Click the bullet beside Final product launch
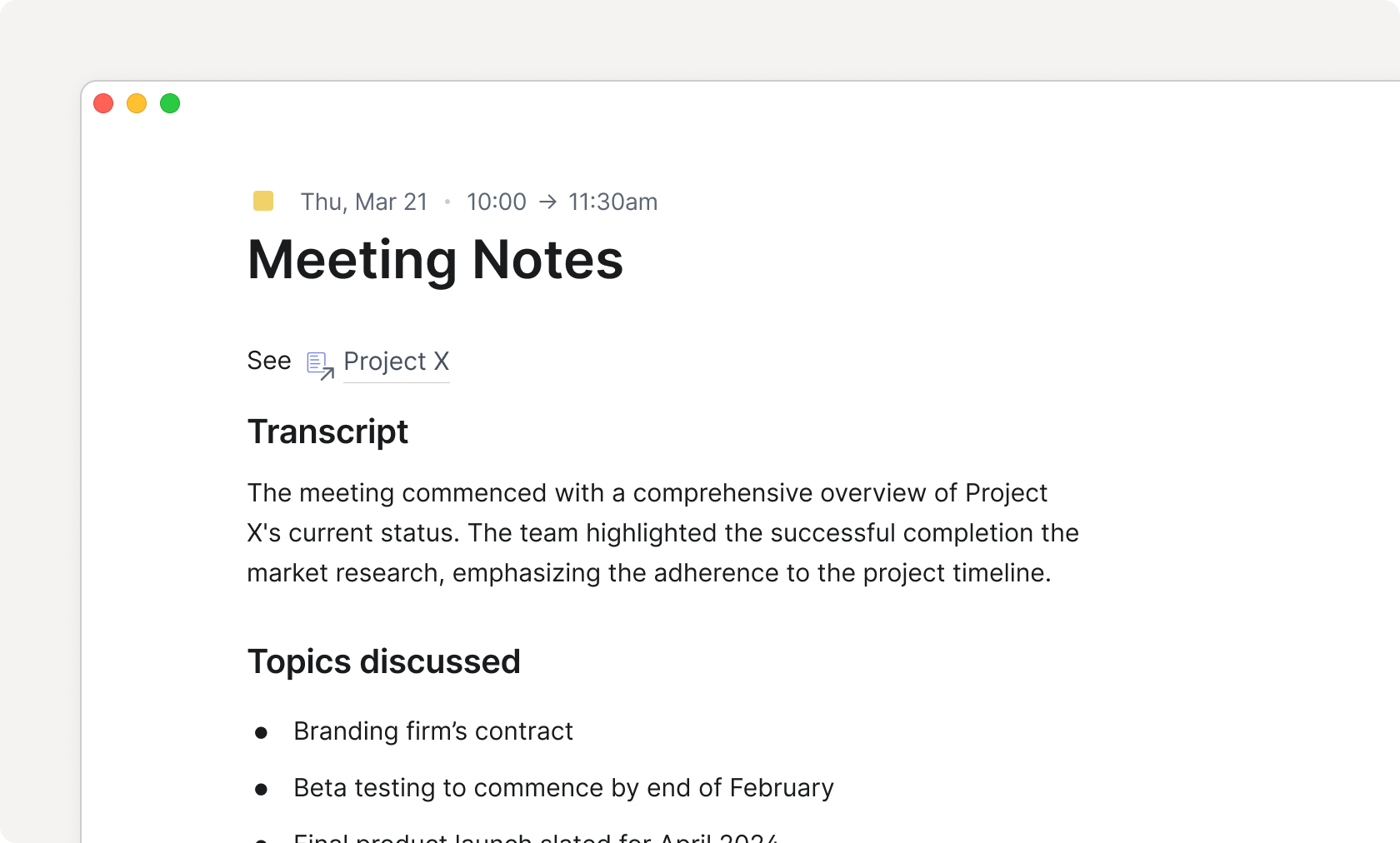 pyautogui.click(x=262, y=839)
